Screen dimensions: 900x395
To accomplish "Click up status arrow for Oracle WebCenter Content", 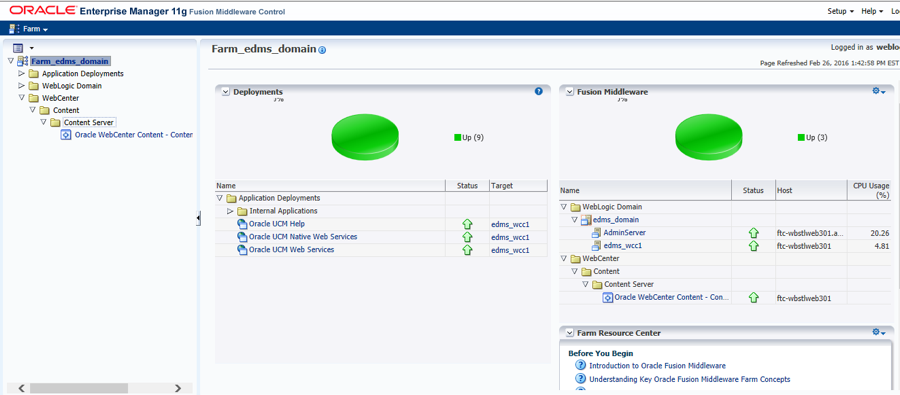I will tap(754, 298).
